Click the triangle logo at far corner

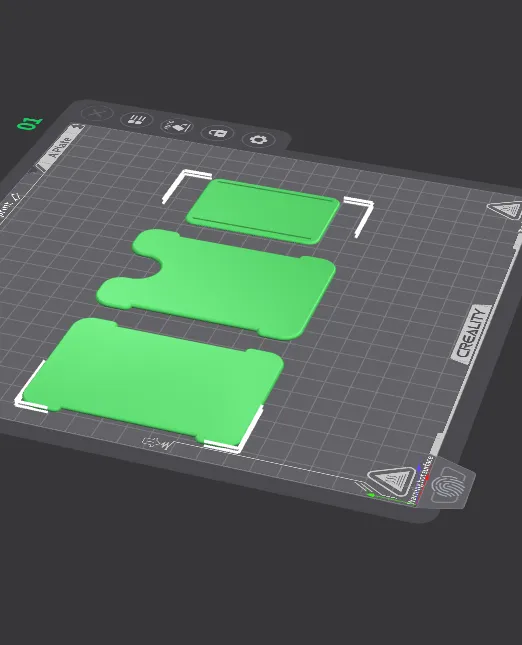[x=506, y=210]
